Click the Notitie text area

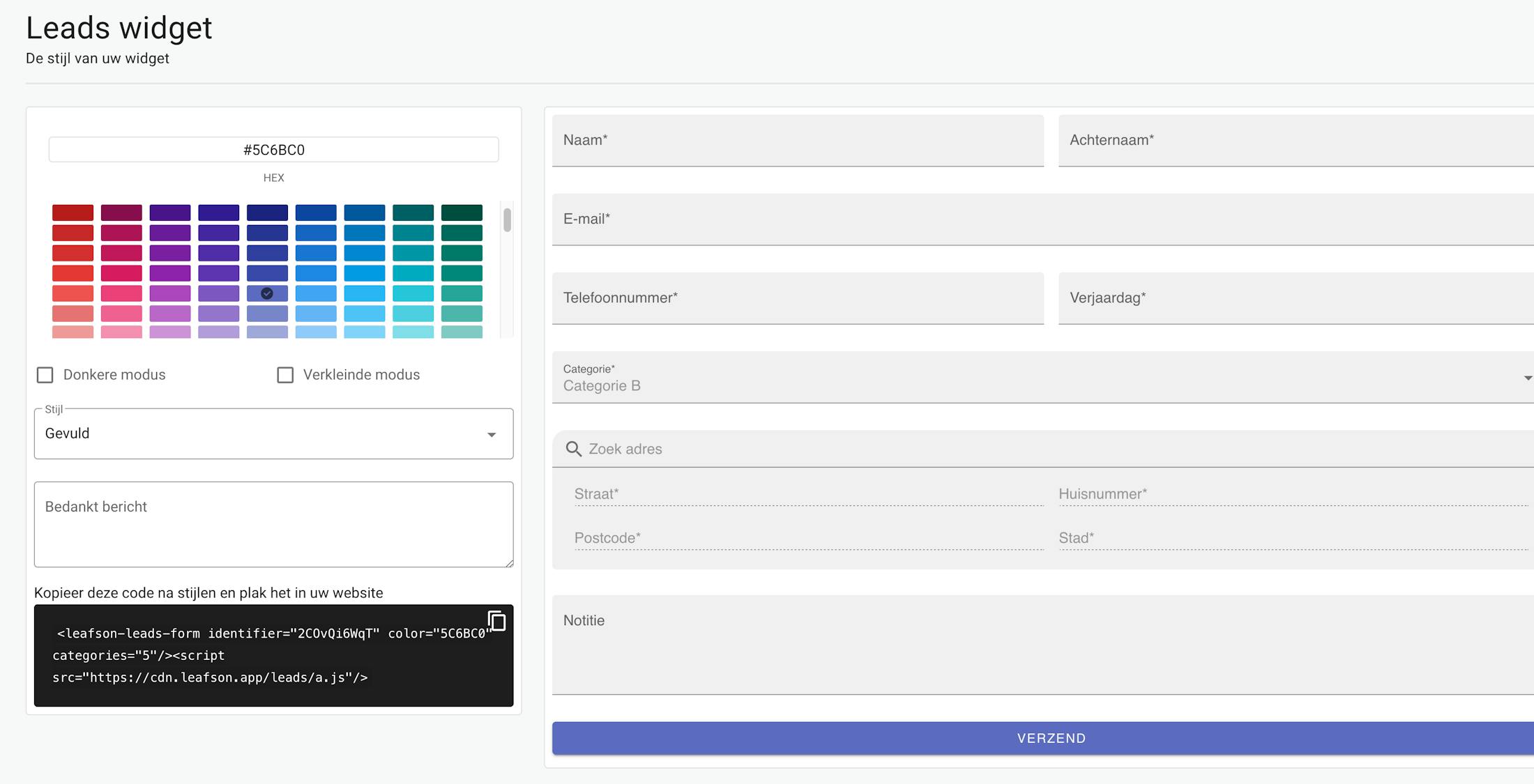point(1044,645)
